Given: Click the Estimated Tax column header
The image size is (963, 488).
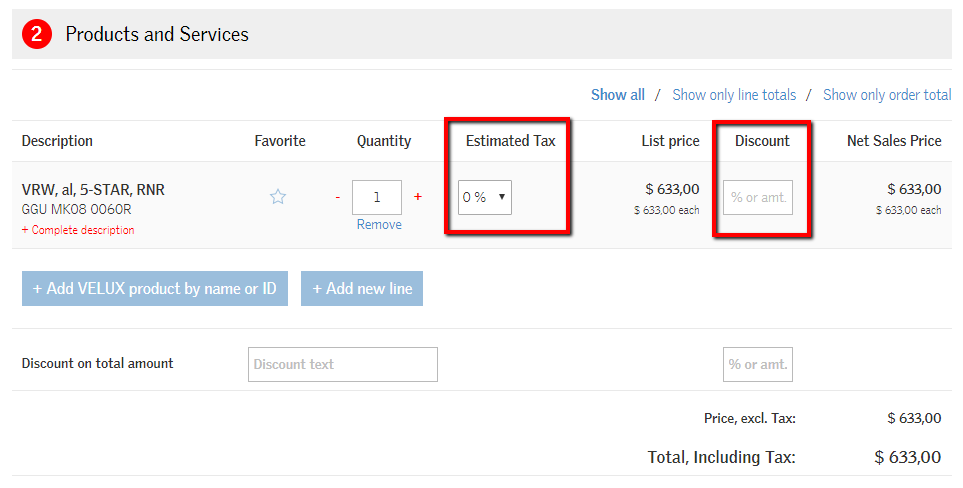Looking at the screenshot, I should coord(510,141).
